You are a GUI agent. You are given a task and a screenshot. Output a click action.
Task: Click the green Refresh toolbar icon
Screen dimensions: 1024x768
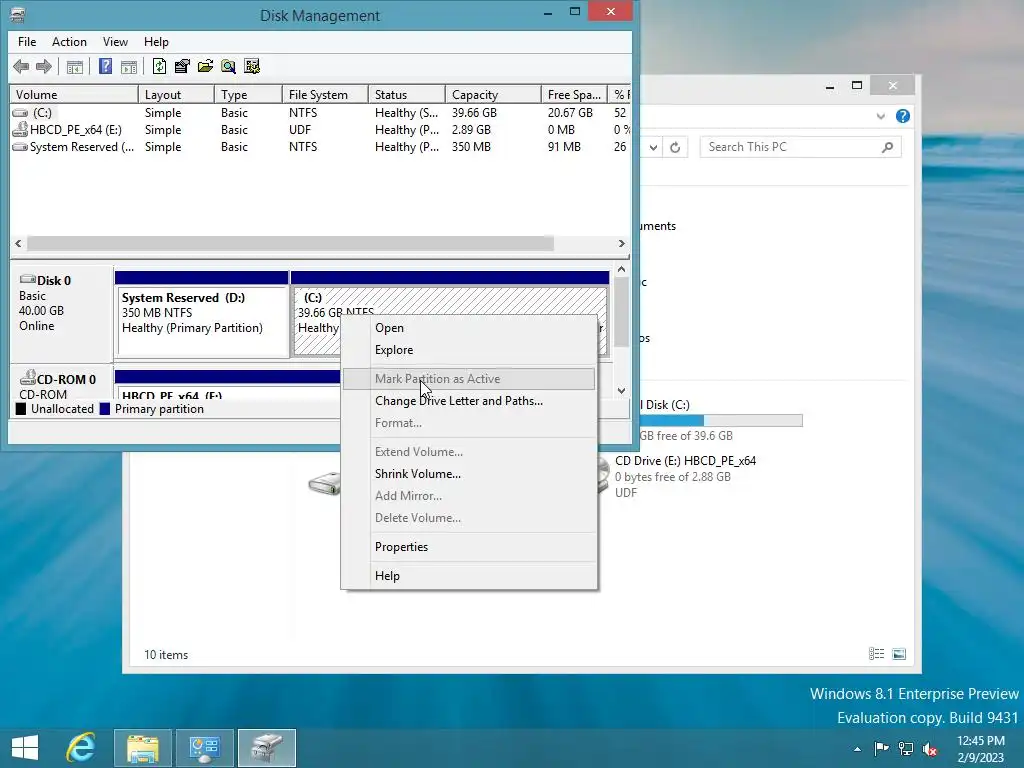[x=159, y=66]
